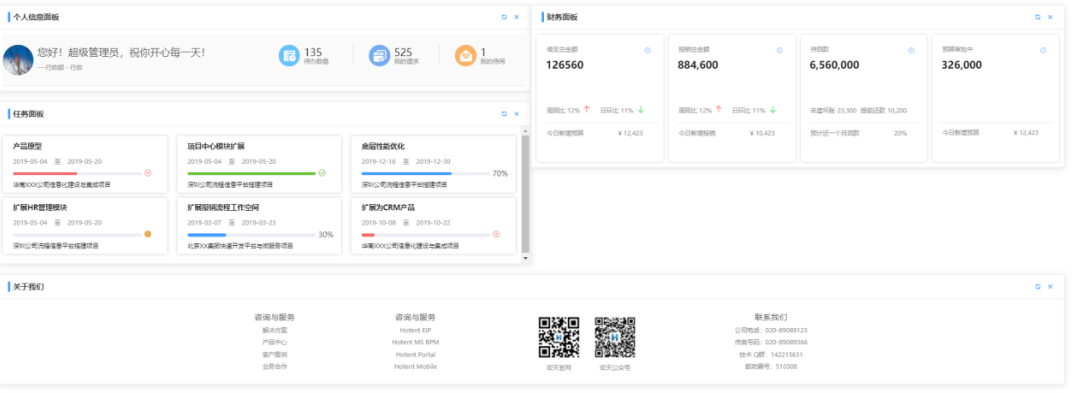
Task: Click green down arrow on 126560 card
Action: click(640, 110)
